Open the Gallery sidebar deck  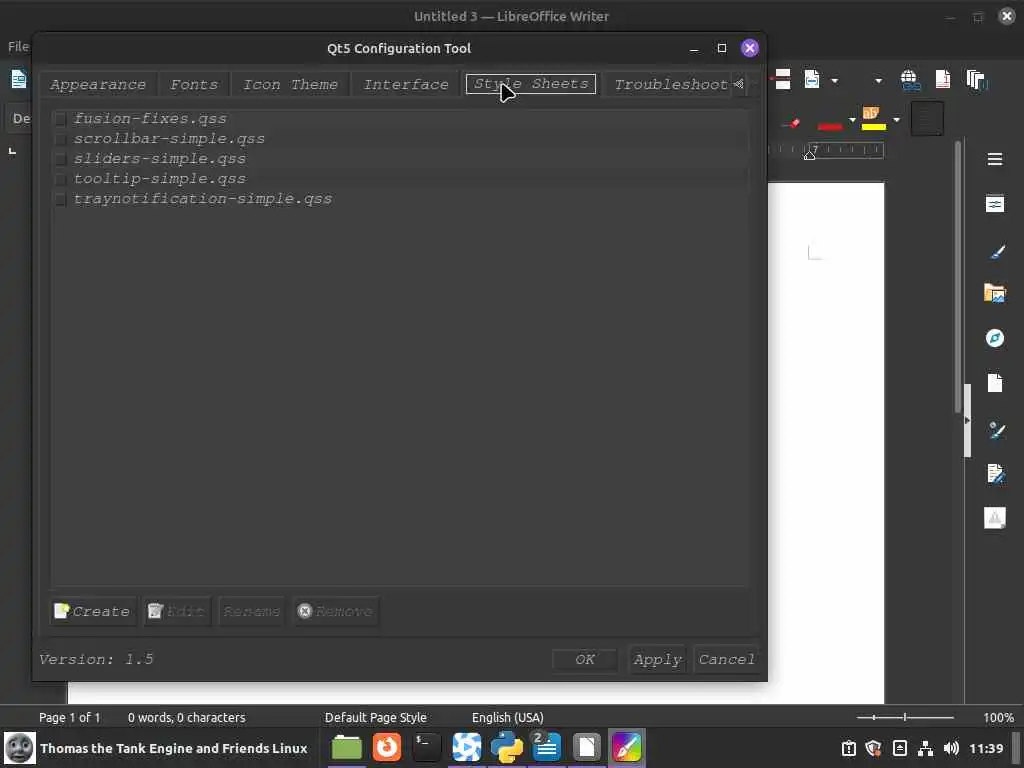click(995, 293)
